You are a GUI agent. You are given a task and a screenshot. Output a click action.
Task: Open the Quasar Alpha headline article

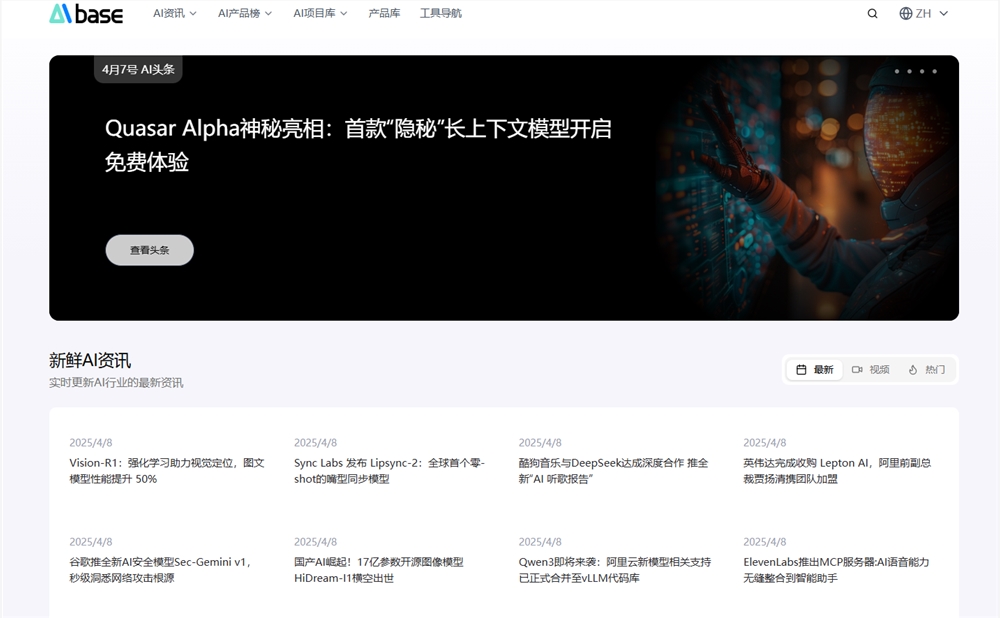[x=360, y=145]
